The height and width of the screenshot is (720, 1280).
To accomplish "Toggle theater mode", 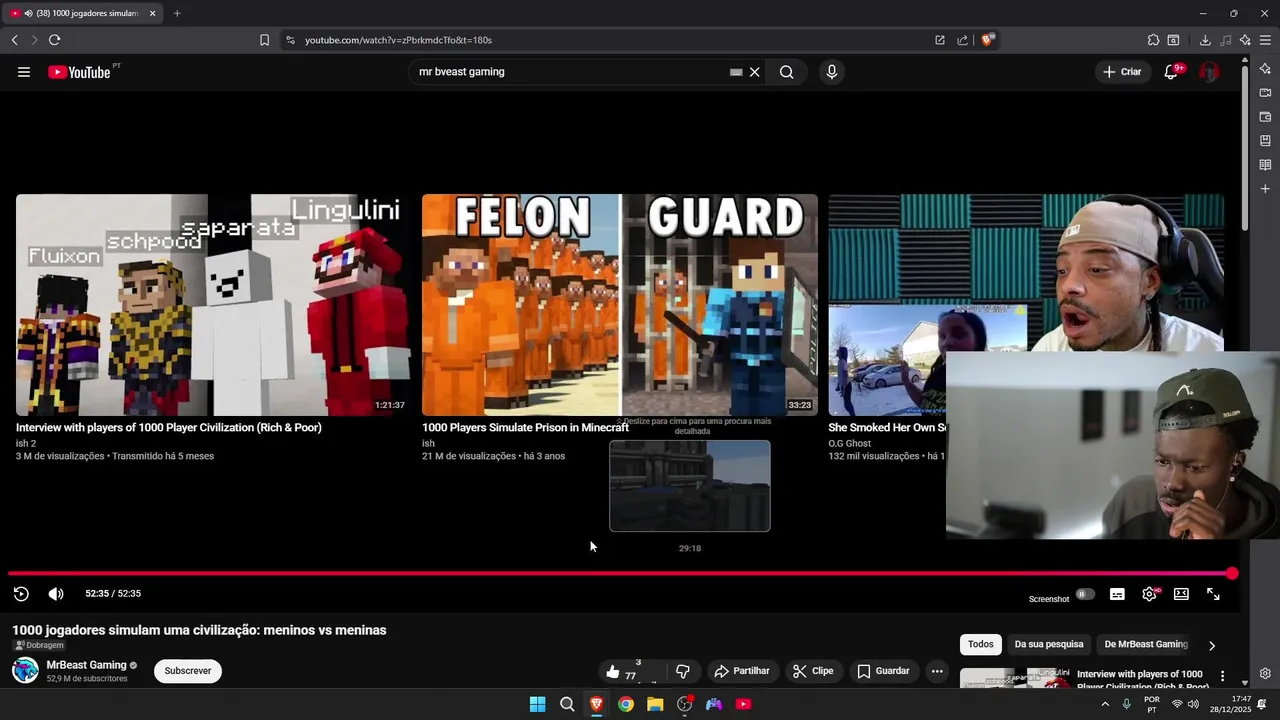I will coord(1181,594).
